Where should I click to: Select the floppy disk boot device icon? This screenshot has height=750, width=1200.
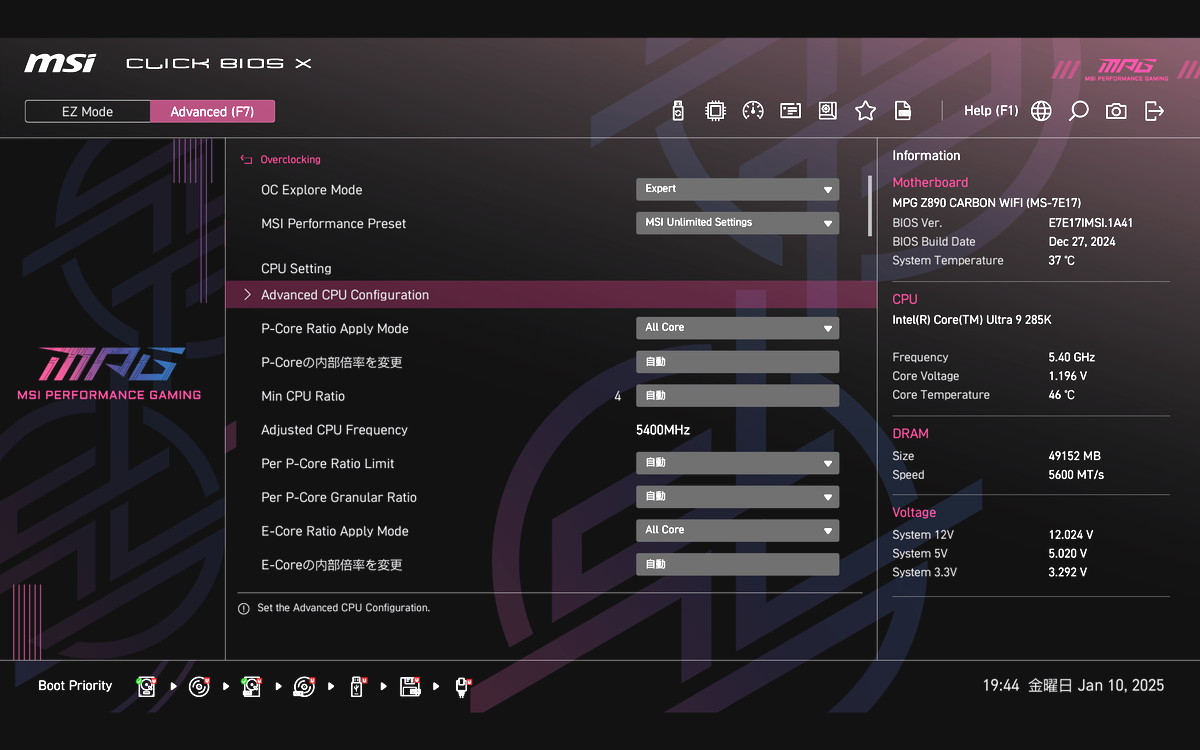click(409, 686)
